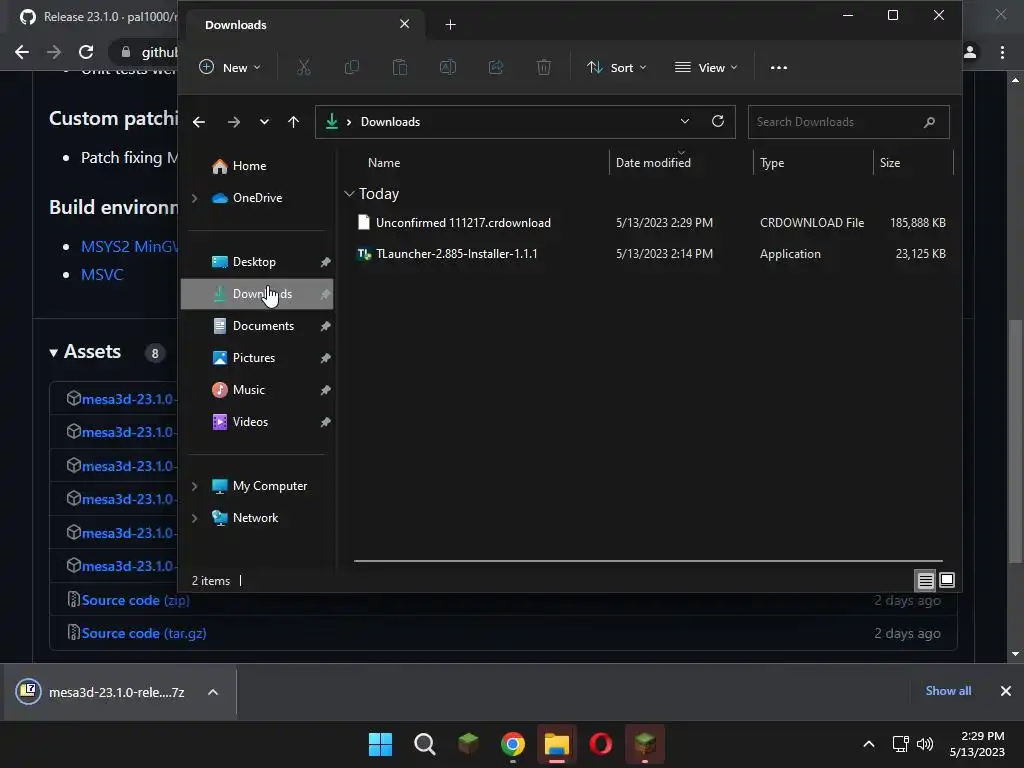Open Chrome three-dot menu
This screenshot has height=768, width=1024.
tap(1002, 52)
